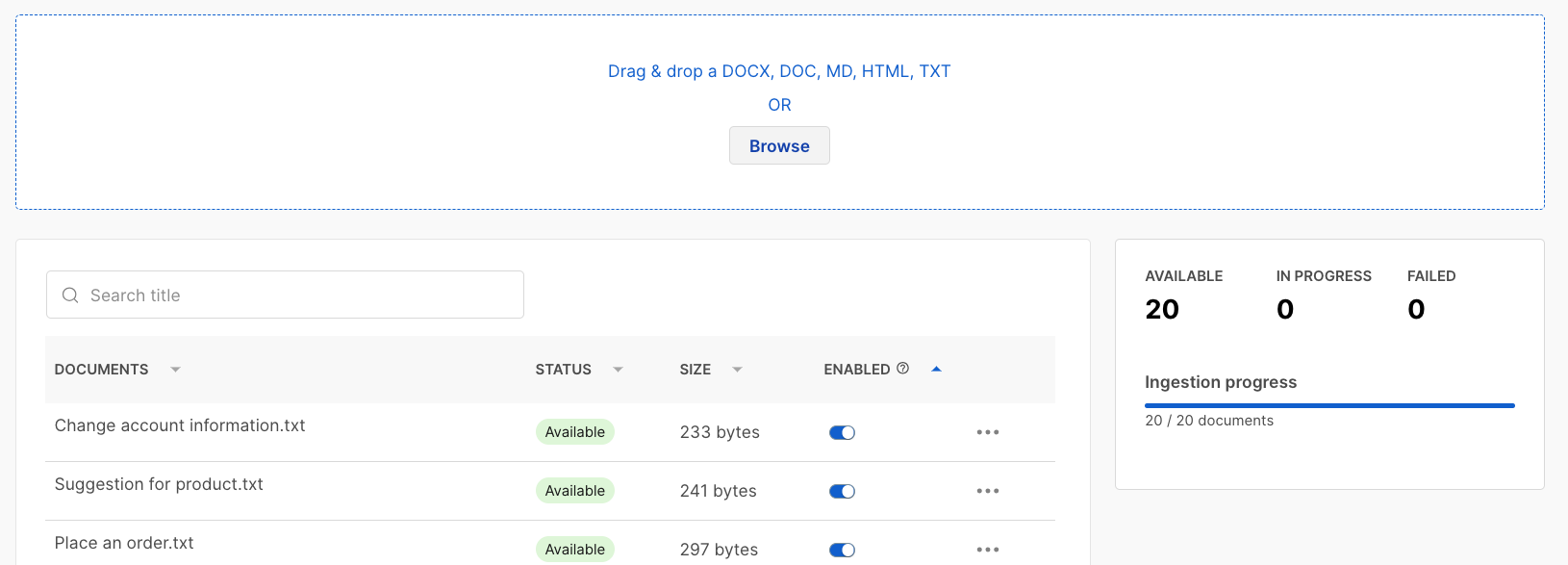The width and height of the screenshot is (1568, 565).
Task: Click the Ingestion progress bar
Action: tap(1329, 406)
